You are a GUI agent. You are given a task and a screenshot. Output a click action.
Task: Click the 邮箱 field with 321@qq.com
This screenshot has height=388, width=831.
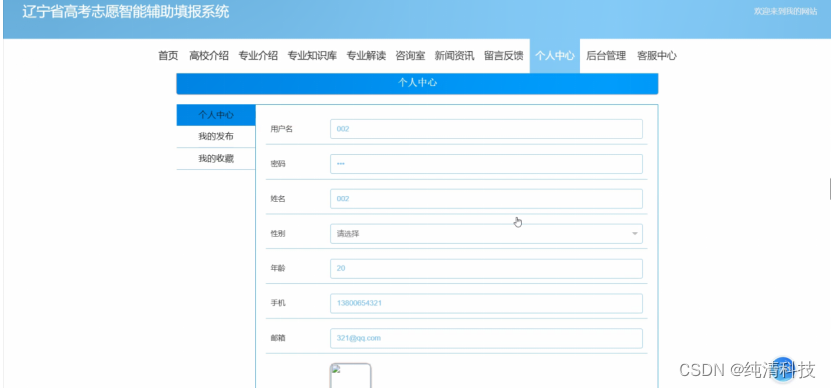pos(486,338)
